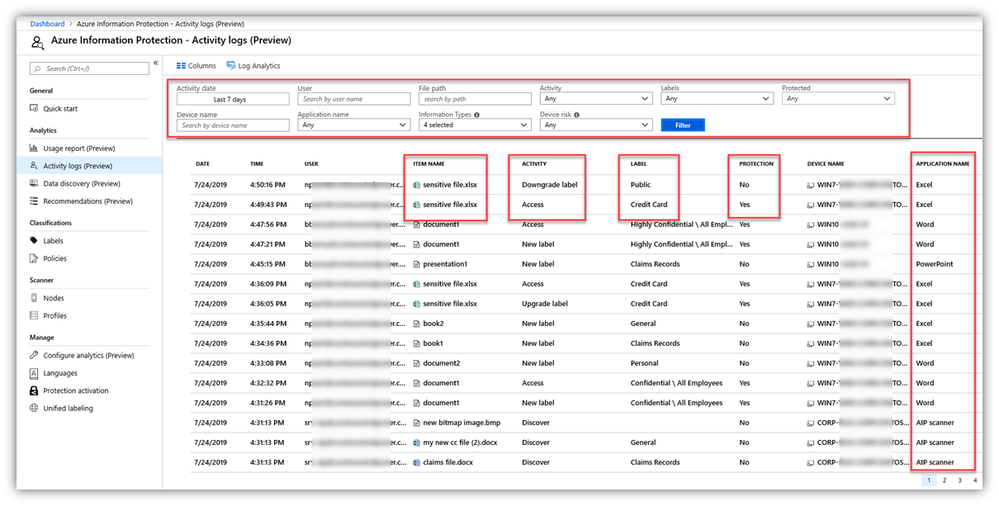
Task: Click the Upgrade label activity cell
Action: 545,304
